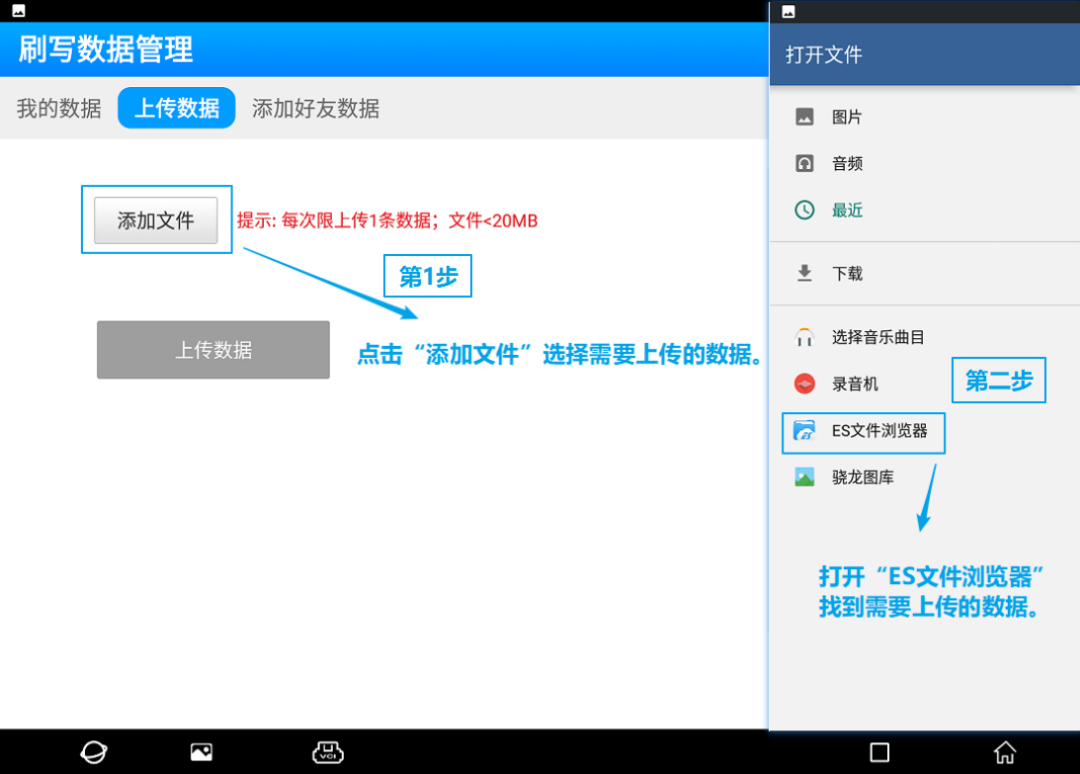Click the 下载 download arrow icon
Viewport: 1080px width, 774px height.
coord(804,273)
